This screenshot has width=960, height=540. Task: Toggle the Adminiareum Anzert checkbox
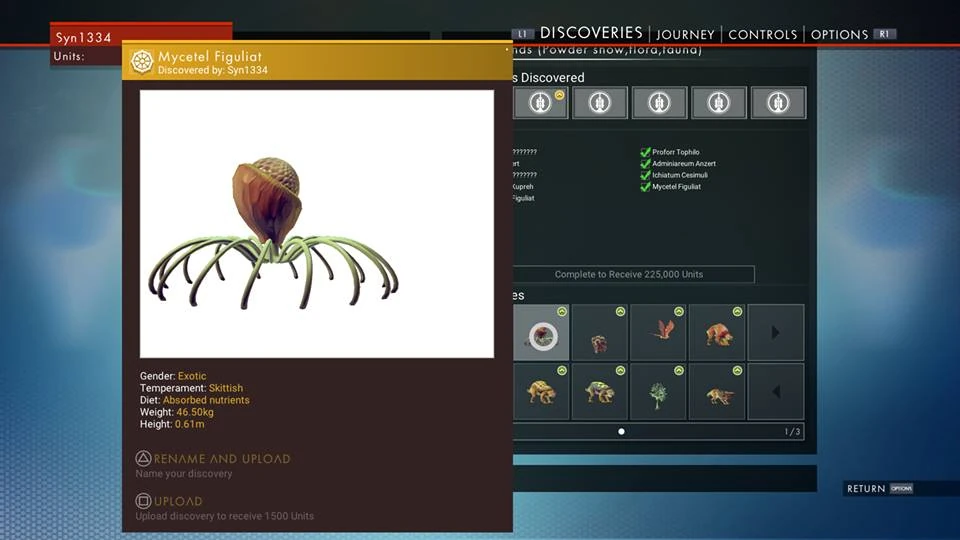[x=645, y=163]
